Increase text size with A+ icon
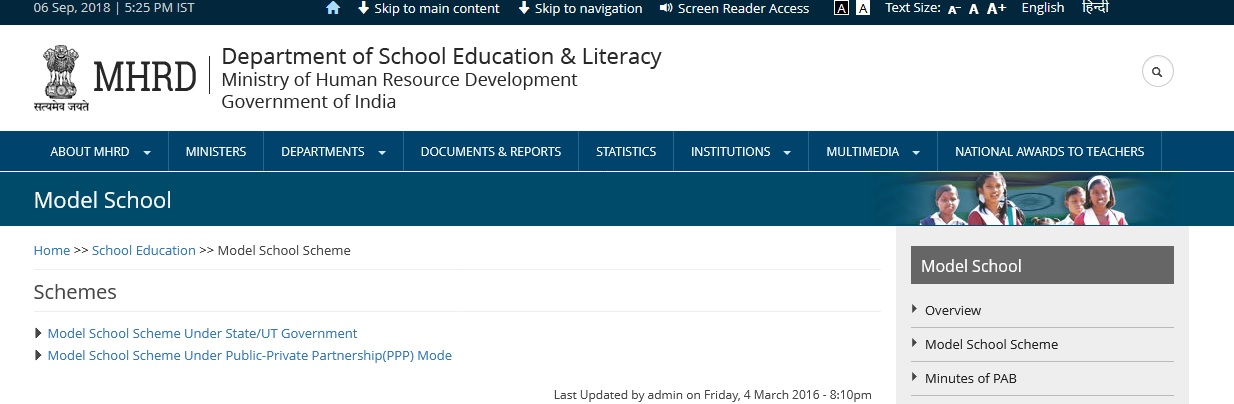This screenshot has height=404, width=1234. pos(996,9)
